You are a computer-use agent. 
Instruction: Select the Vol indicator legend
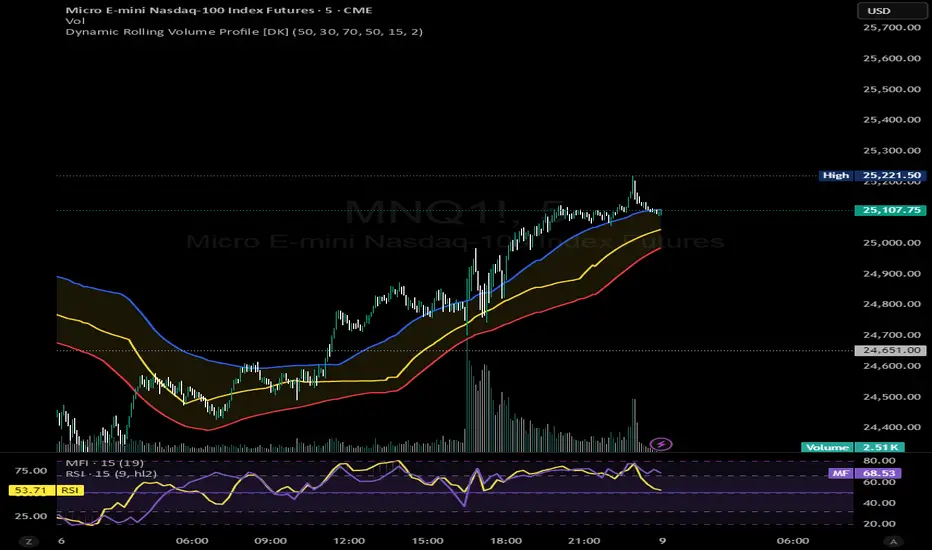[75, 21]
